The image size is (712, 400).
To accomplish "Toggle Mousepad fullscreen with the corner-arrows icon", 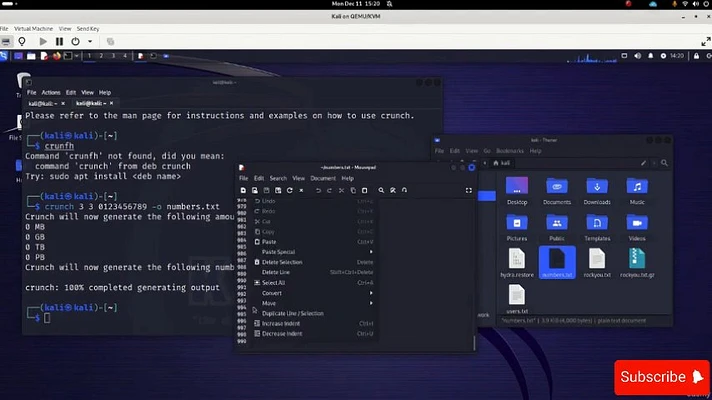I will tap(469, 190).
